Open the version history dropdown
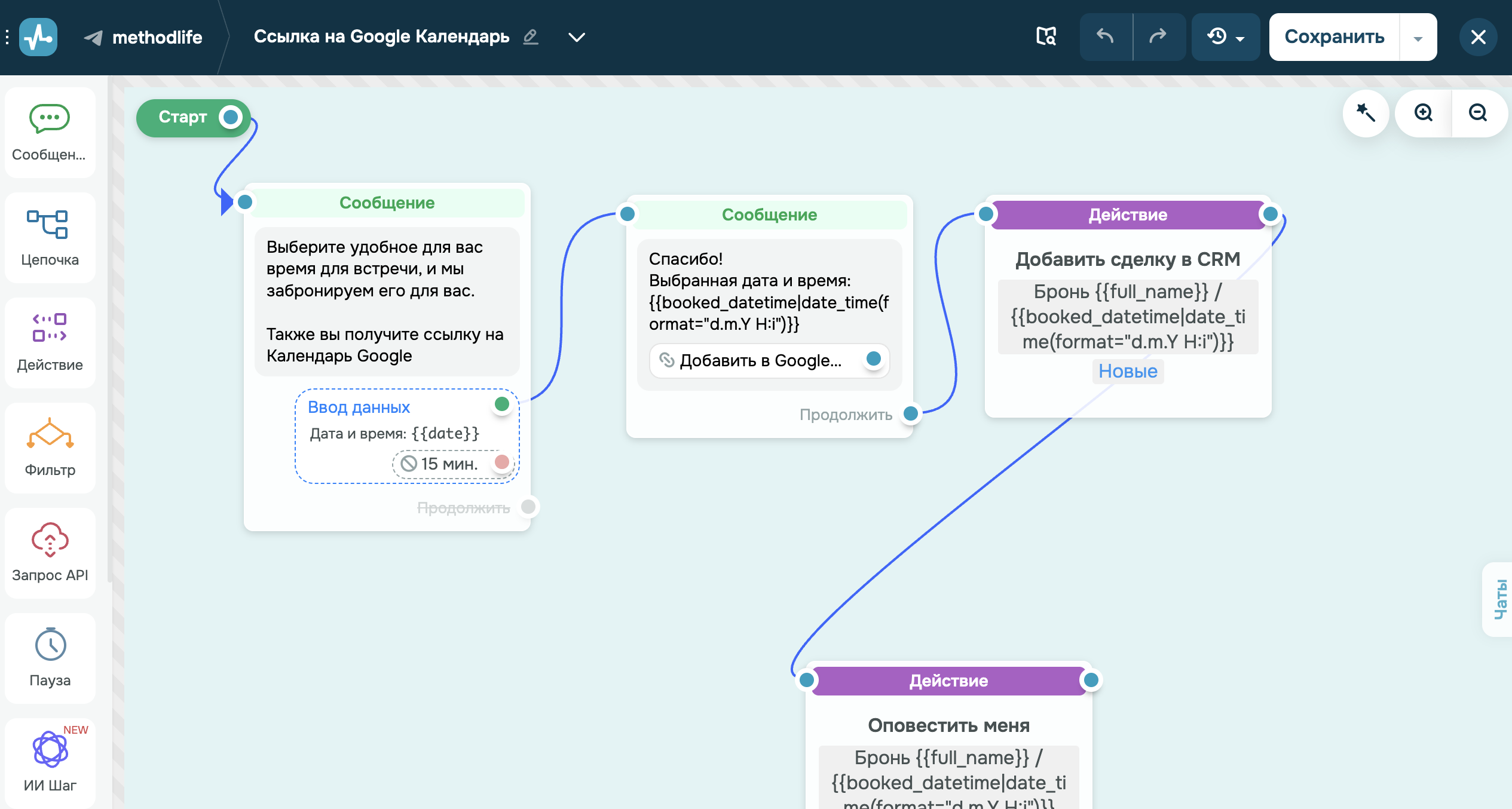This screenshot has height=809, width=1512. click(x=1225, y=36)
